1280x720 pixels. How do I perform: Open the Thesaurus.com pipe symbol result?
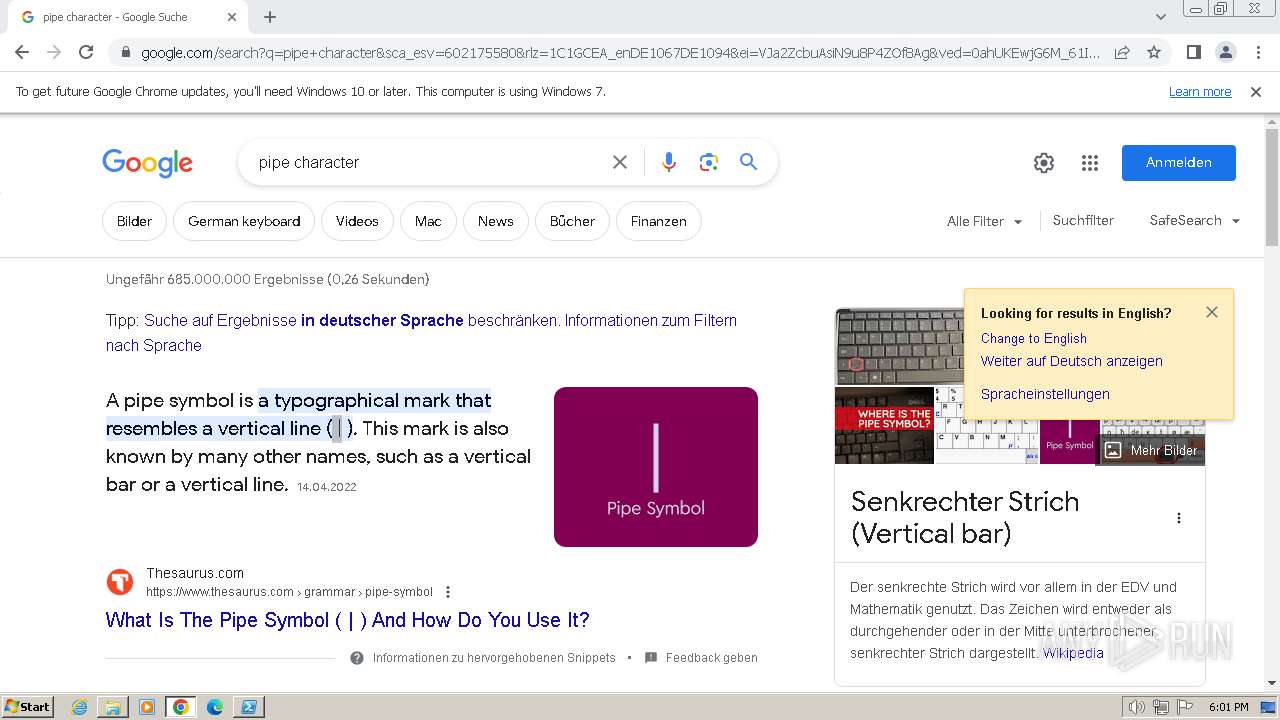coord(347,620)
